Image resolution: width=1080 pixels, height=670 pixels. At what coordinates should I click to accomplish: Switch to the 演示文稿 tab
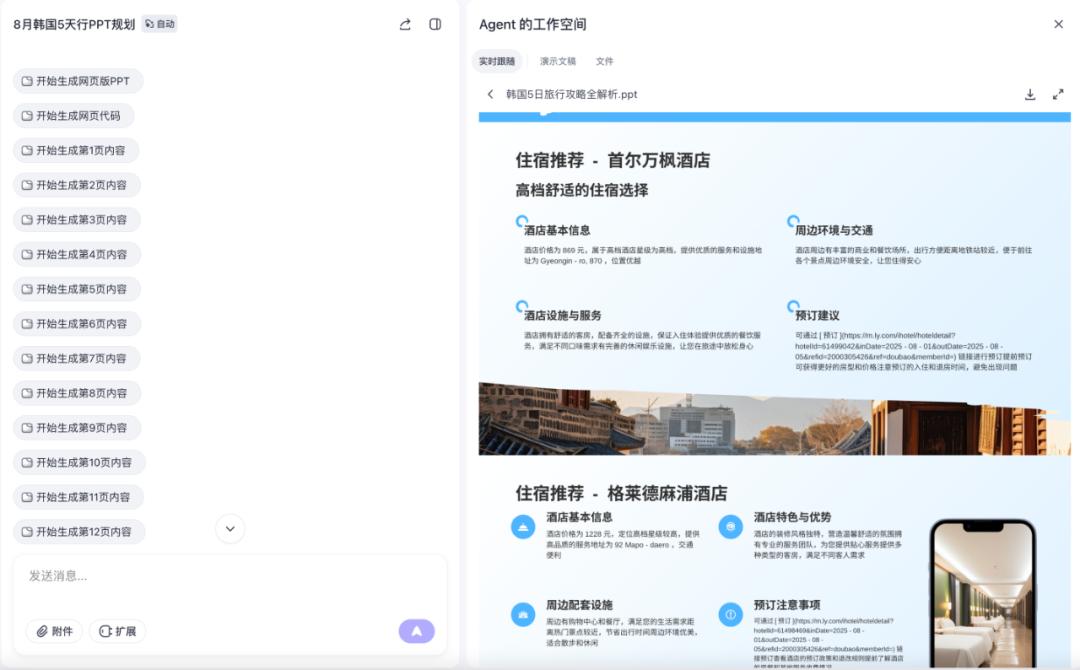point(558,61)
